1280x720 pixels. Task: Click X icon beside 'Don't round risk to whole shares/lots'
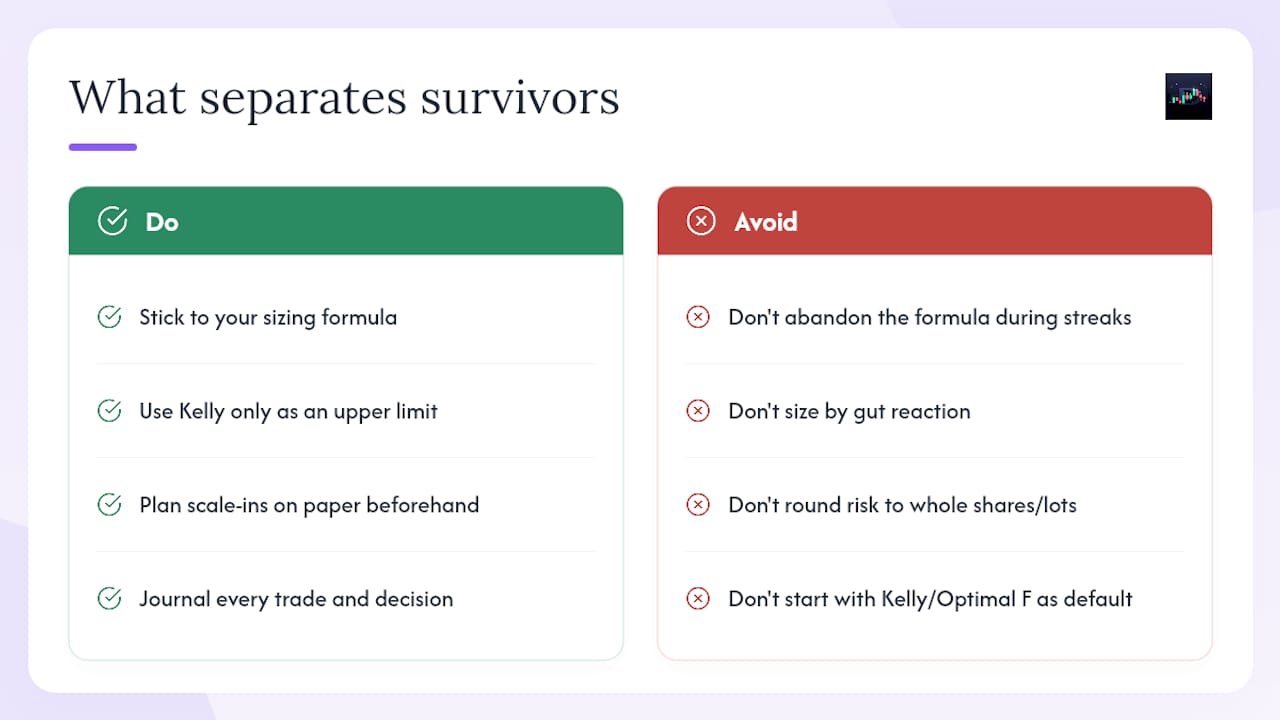(698, 505)
